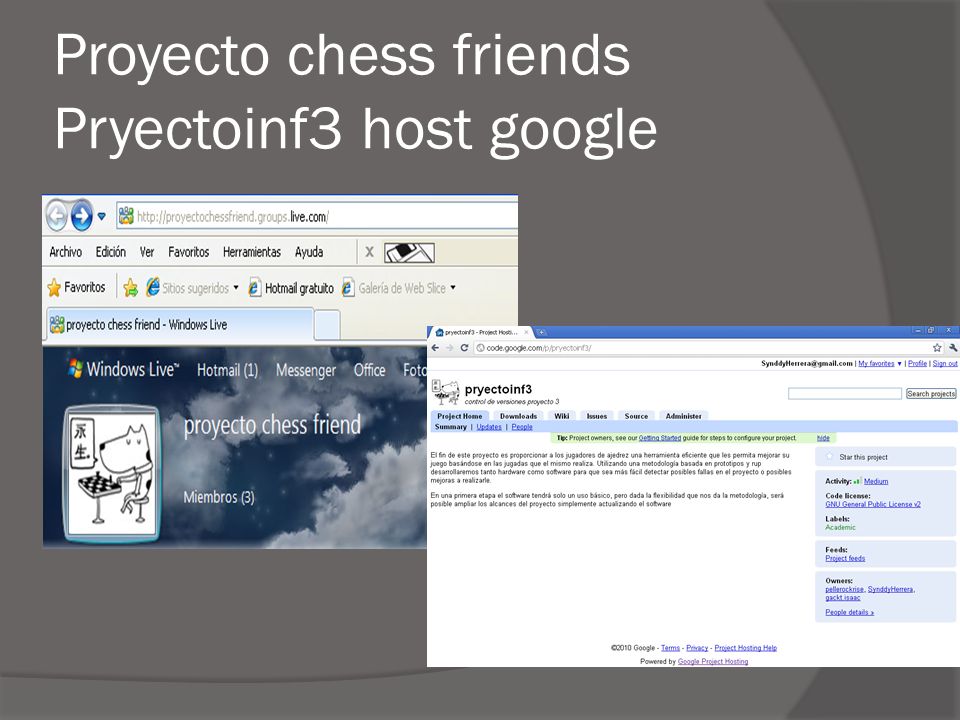Click the add to favorites bar star icon
The width and height of the screenshot is (960, 720).
point(130,288)
